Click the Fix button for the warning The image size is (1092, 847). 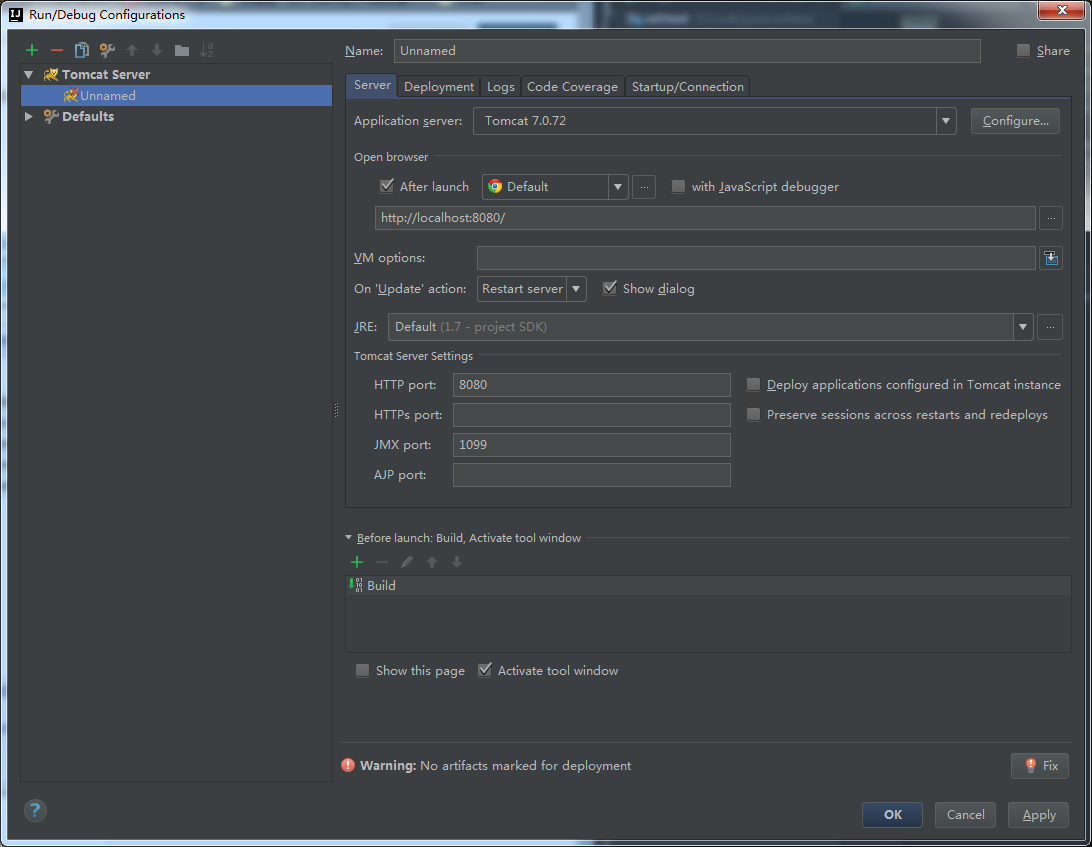[x=1040, y=766]
